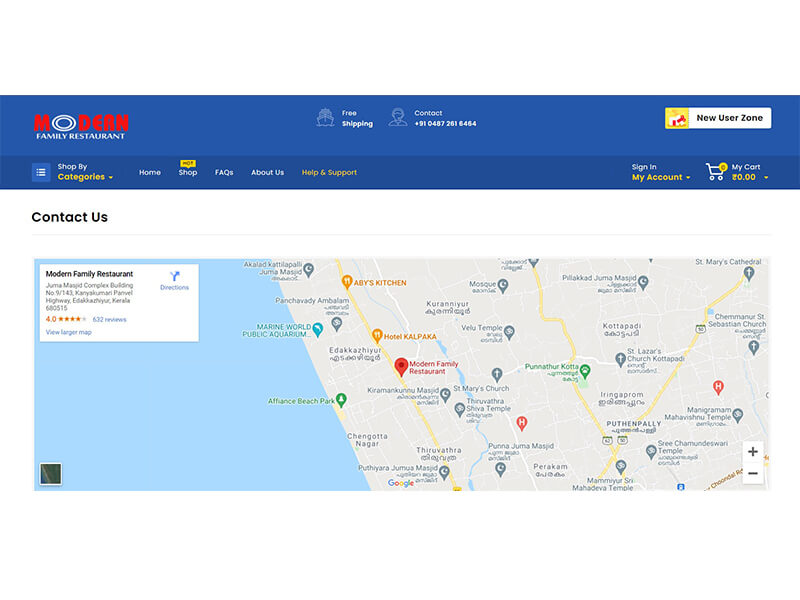Viewport: 800px width, 600px height.
Task: Click the Free Shipping ship icon
Action: point(326,117)
